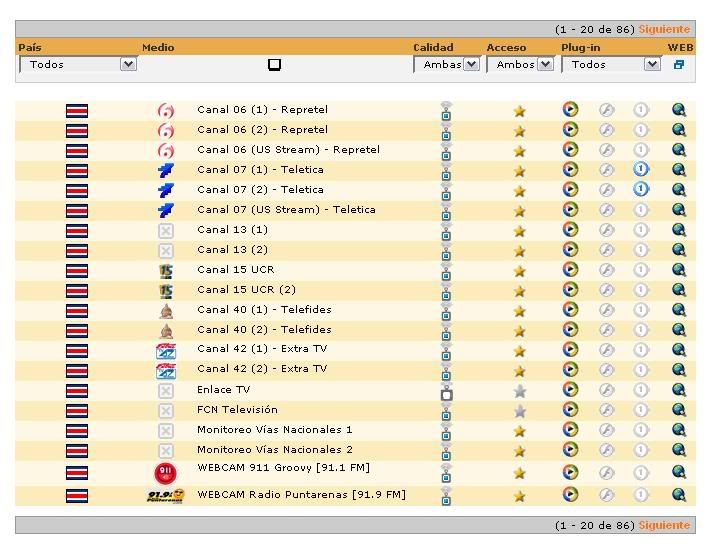Click the Flash plug-in icon for Canal 06 (2)
Image resolution: width=714 pixels, height=551 pixels.
pos(606,130)
